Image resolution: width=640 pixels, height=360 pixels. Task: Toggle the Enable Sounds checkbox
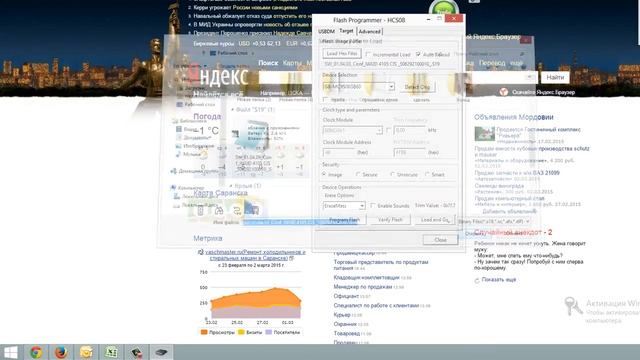click(x=372, y=206)
